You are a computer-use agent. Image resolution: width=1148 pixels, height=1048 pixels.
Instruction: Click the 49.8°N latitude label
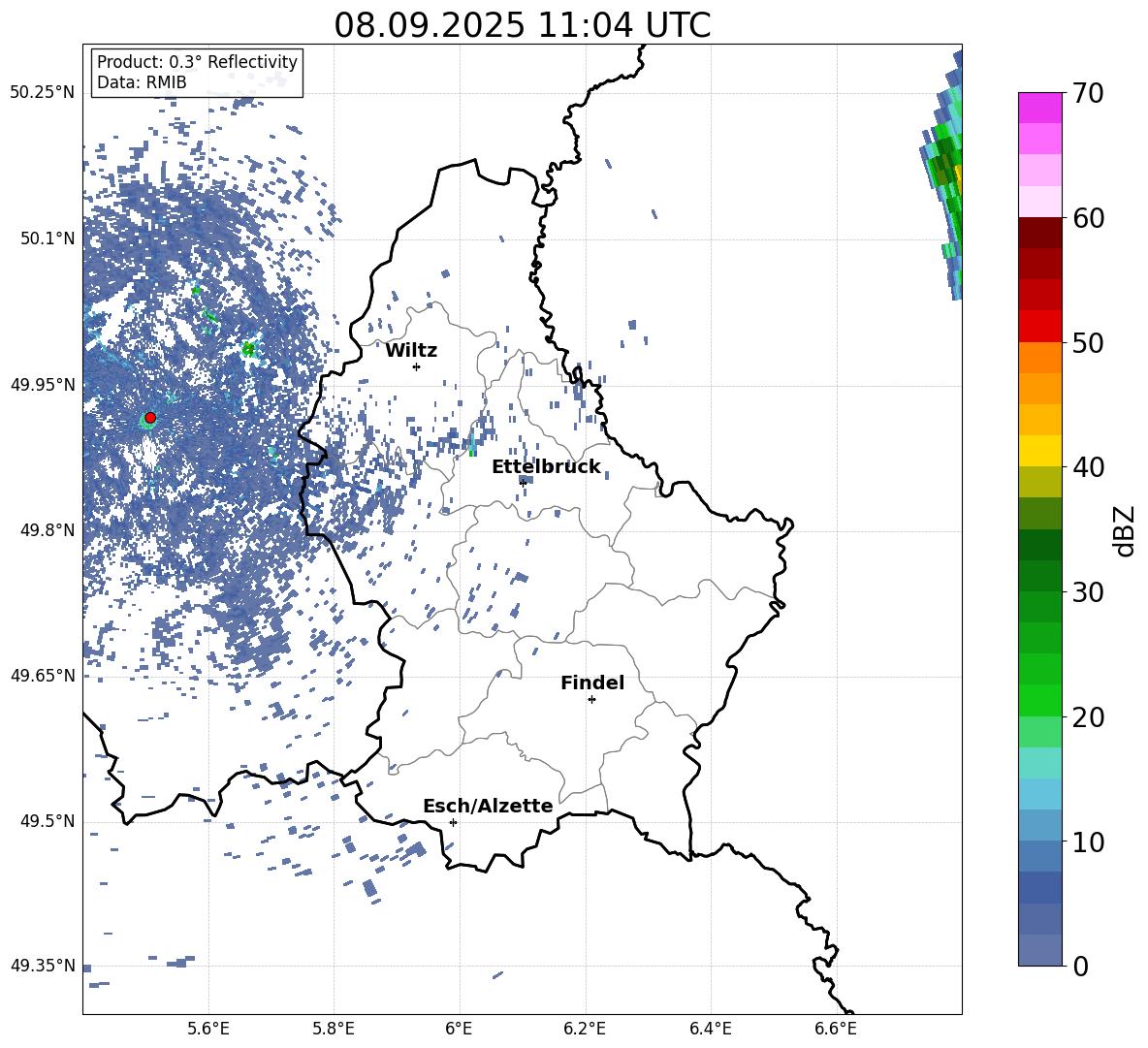[48, 530]
